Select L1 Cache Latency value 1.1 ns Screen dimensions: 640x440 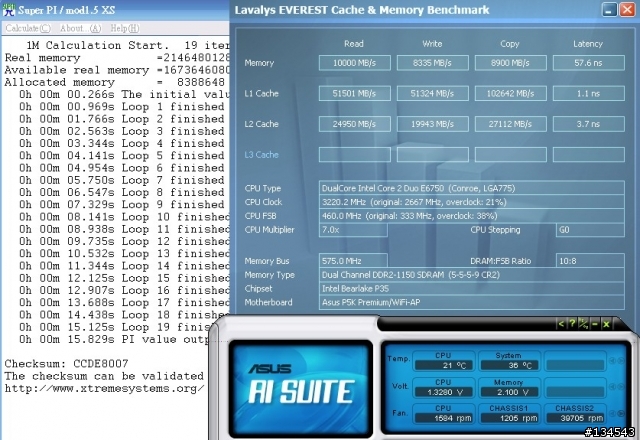pos(588,93)
